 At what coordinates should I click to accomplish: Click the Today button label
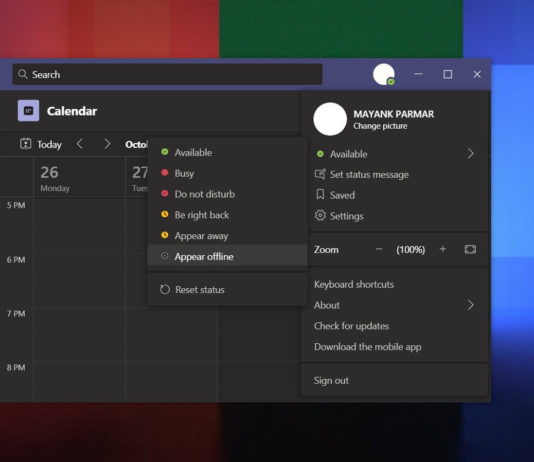pos(49,144)
